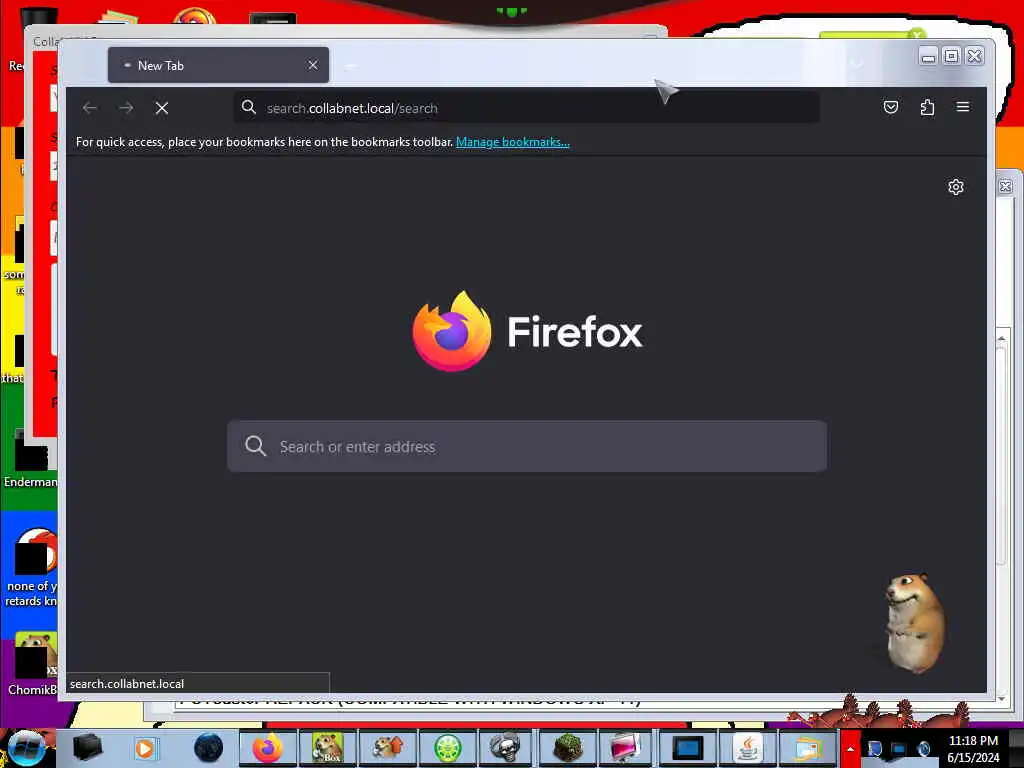This screenshot has width=1024, height=768.
Task: Click the magnifier icon in the address bar
Action: (249, 107)
